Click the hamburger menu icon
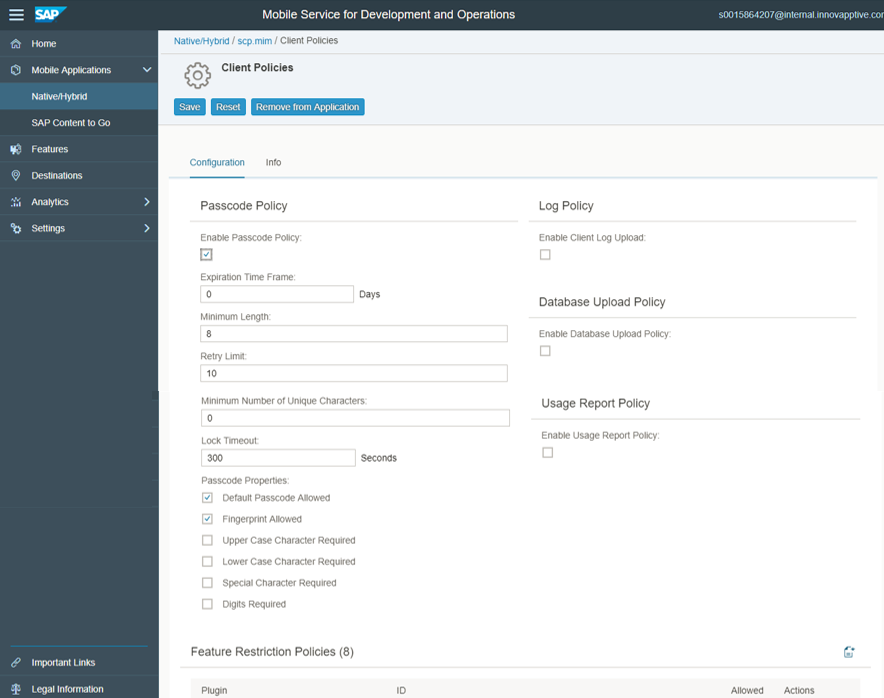The height and width of the screenshot is (698, 884). pos(16,15)
